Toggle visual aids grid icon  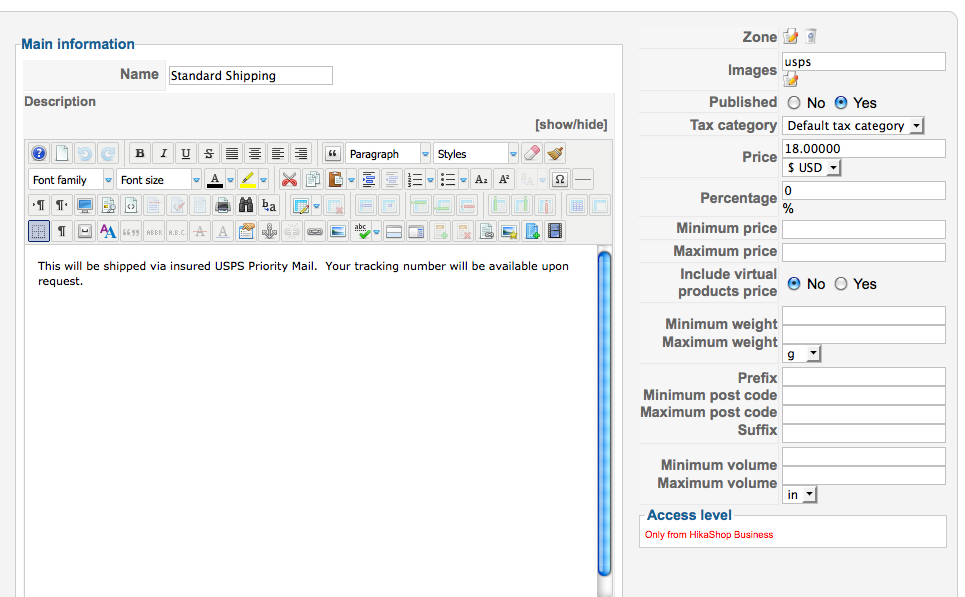(x=39, y=231)
